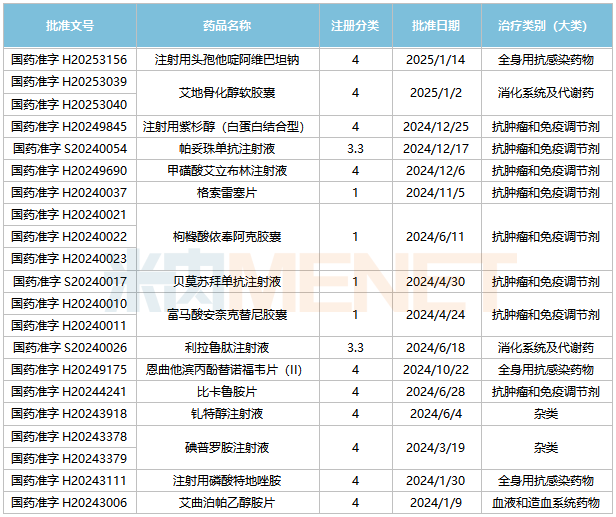Click the 批准文号 column header
The width and height of the screenshot is (616, 517).
70,26
